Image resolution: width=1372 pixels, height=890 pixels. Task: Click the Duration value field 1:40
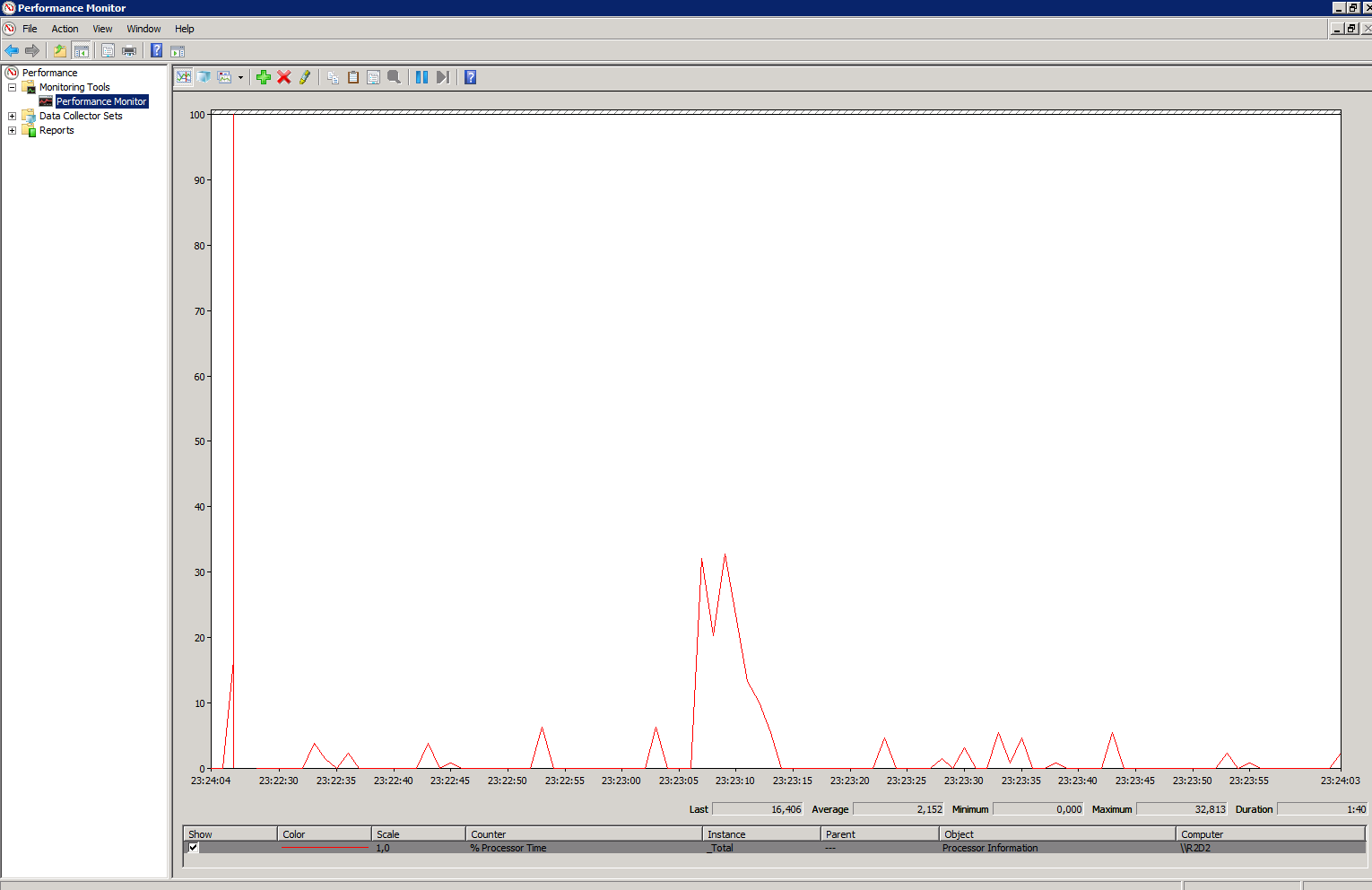tap(1322, 809)
